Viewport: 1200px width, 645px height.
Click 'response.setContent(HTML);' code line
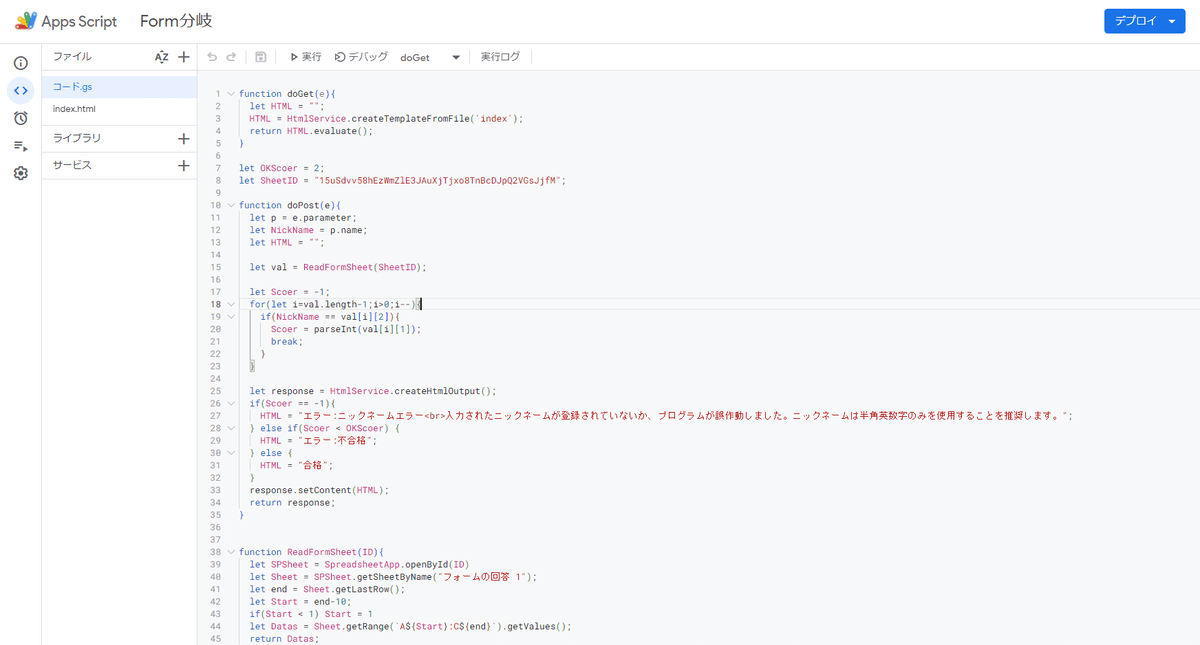pos(319,490)
